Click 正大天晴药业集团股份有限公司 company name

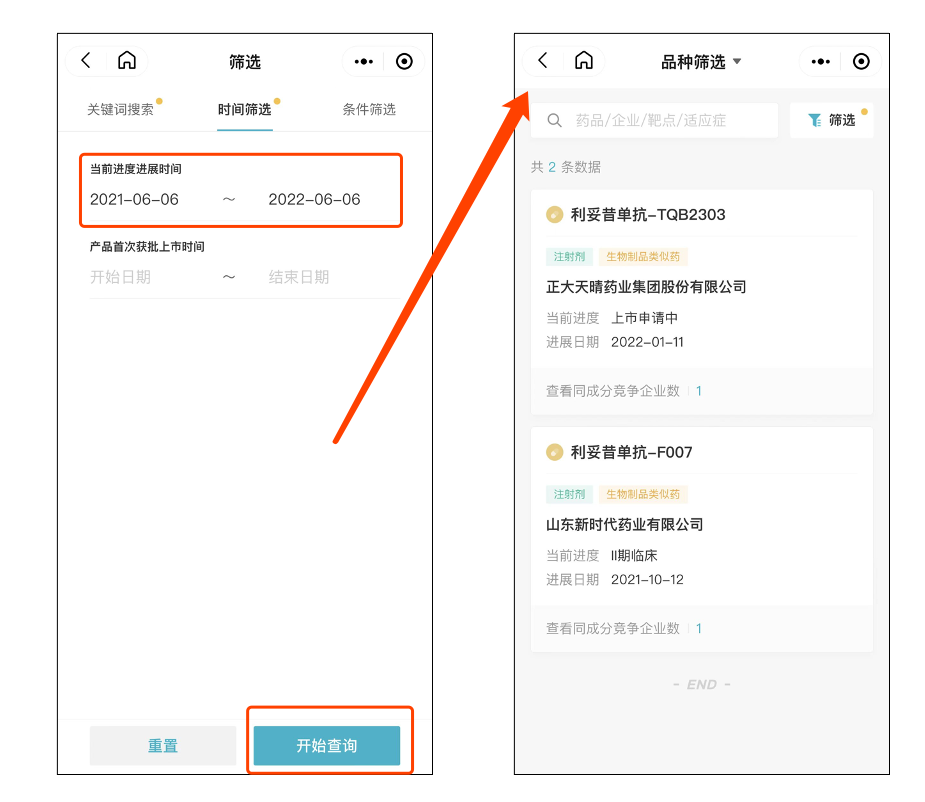646,287
